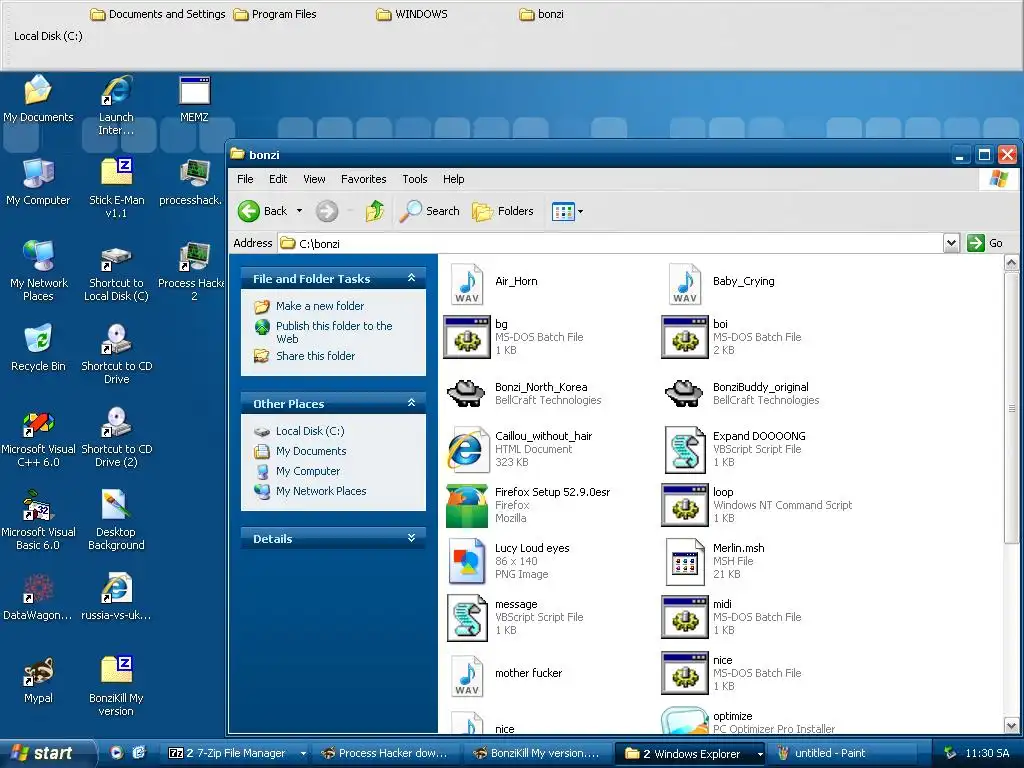Select the message VBScript file icon

[x=467, y=618]
